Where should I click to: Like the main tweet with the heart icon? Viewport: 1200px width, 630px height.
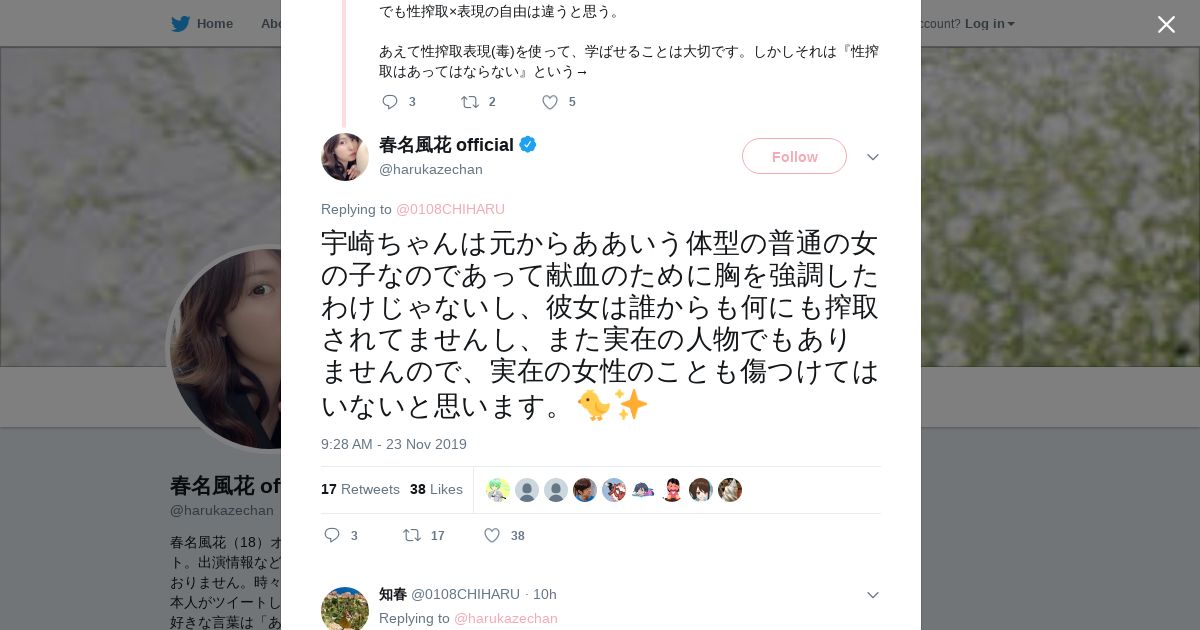[x=492, y=536]
